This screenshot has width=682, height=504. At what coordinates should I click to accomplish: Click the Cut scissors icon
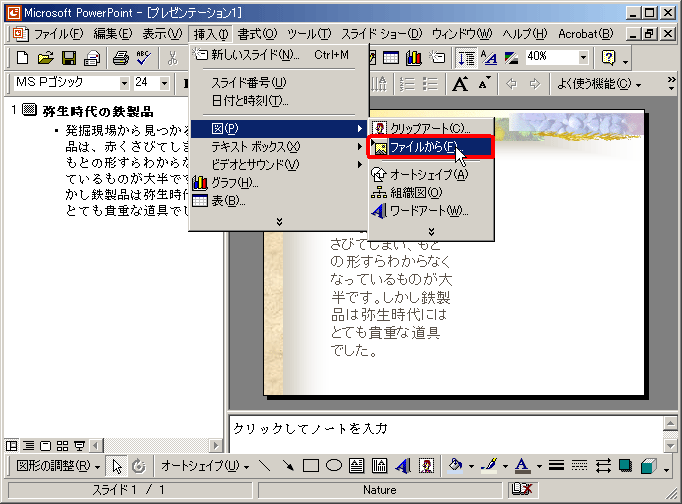[x=173, y=57]
